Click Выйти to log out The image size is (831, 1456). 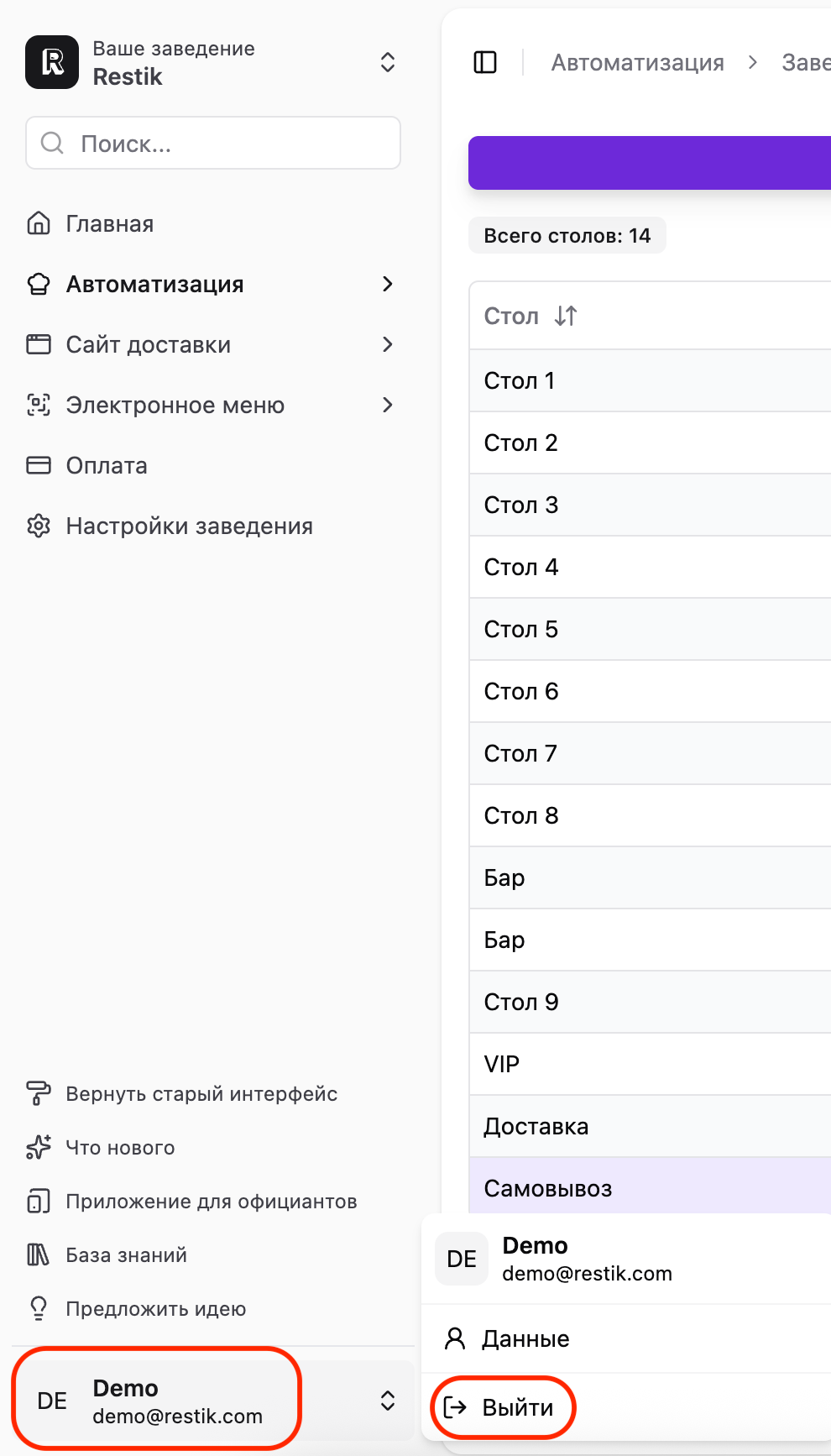[517, 1407]
